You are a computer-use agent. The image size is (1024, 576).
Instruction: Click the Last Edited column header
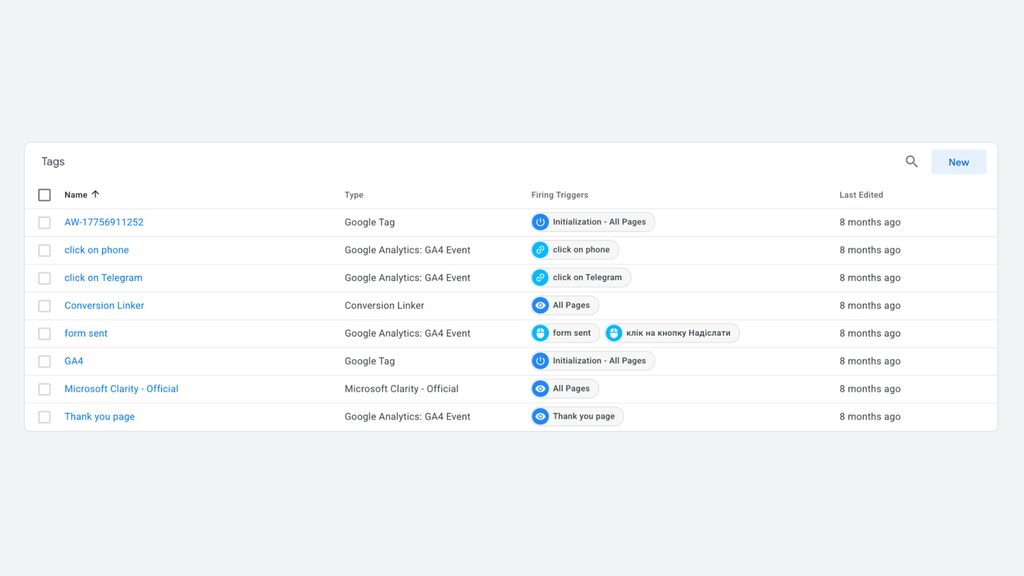click(x=861, y=195)
